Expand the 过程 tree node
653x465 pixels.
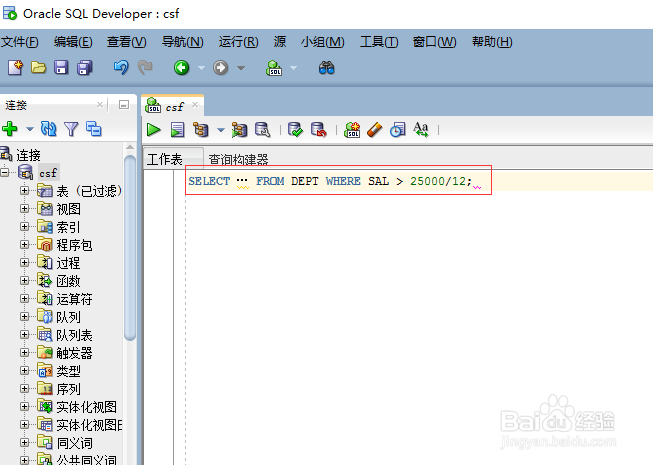[24, 262]
